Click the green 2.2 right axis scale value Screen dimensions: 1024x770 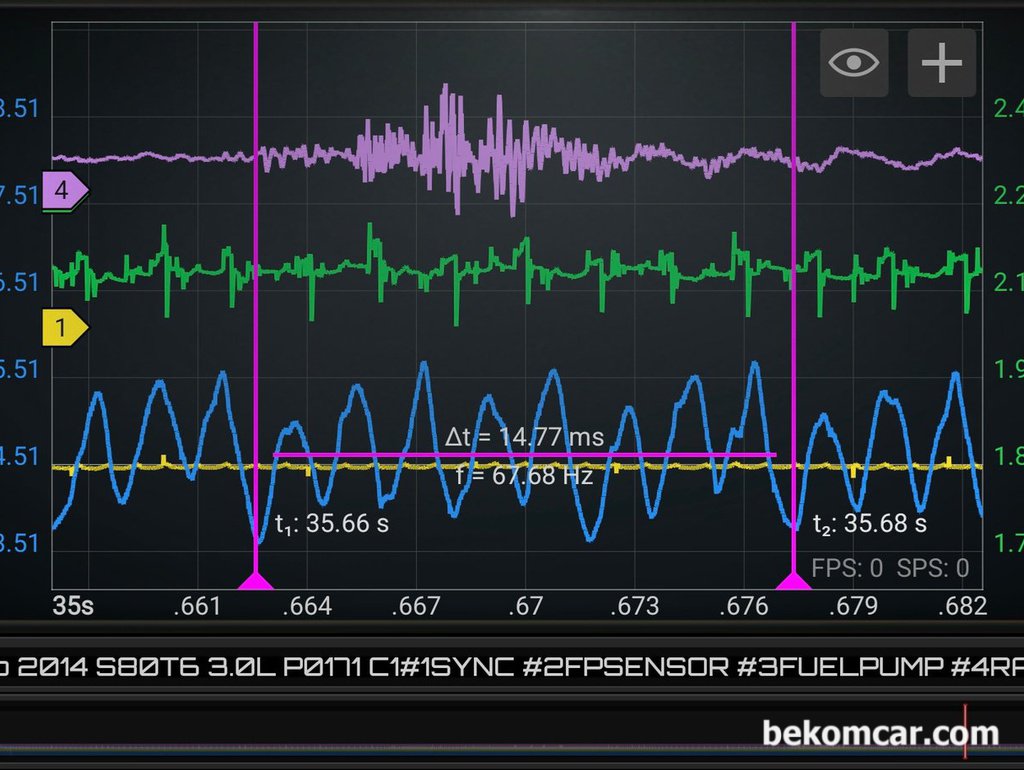[1008, 195]
